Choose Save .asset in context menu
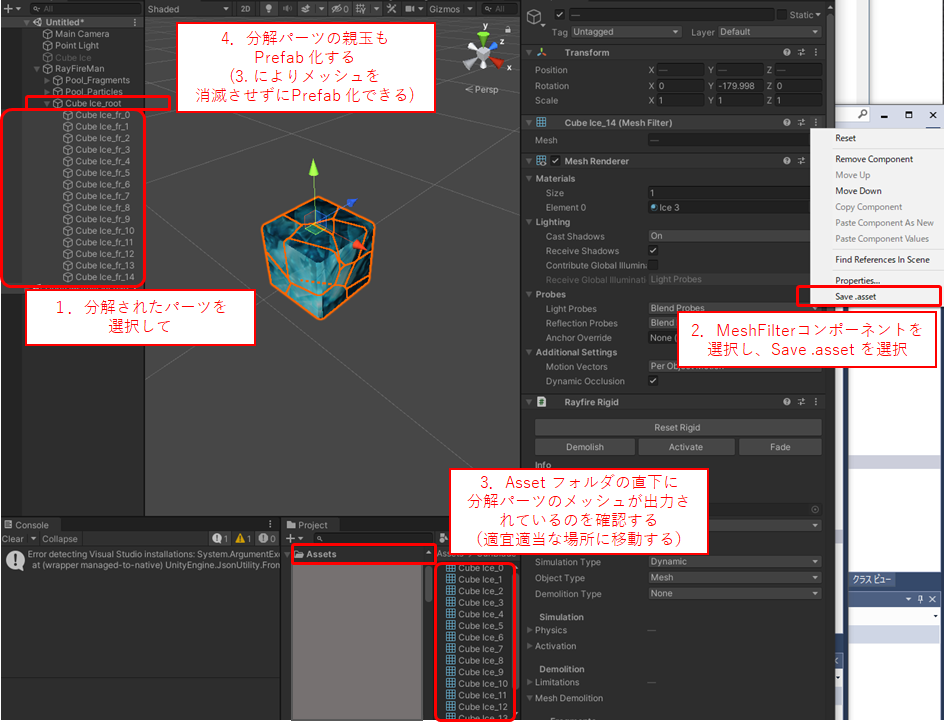Viewport: 944px width, 722px height. (877, 296)
